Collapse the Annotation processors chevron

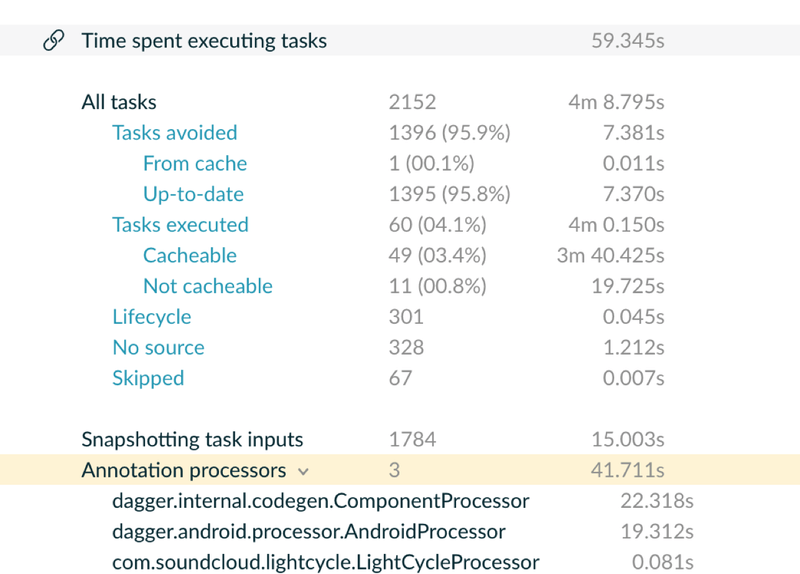303,471
